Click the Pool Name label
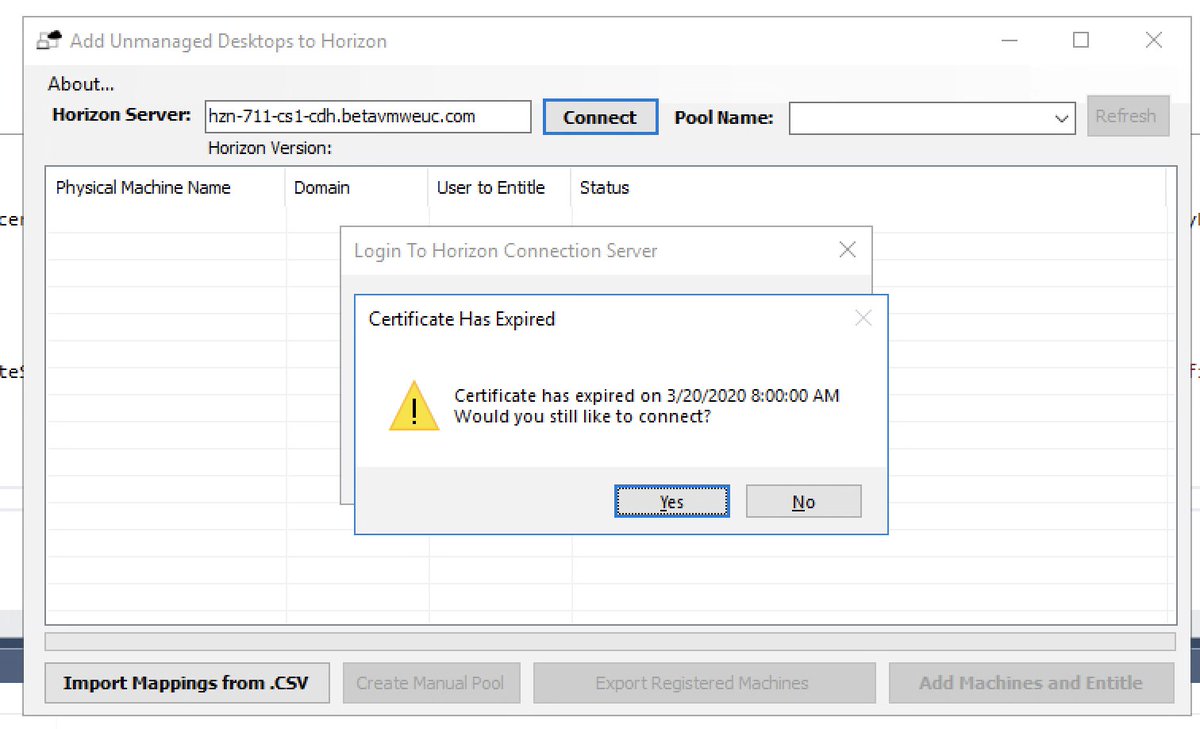Image resolution: width=1200 pixels, height=729 pixels. [x=724, y=118]
